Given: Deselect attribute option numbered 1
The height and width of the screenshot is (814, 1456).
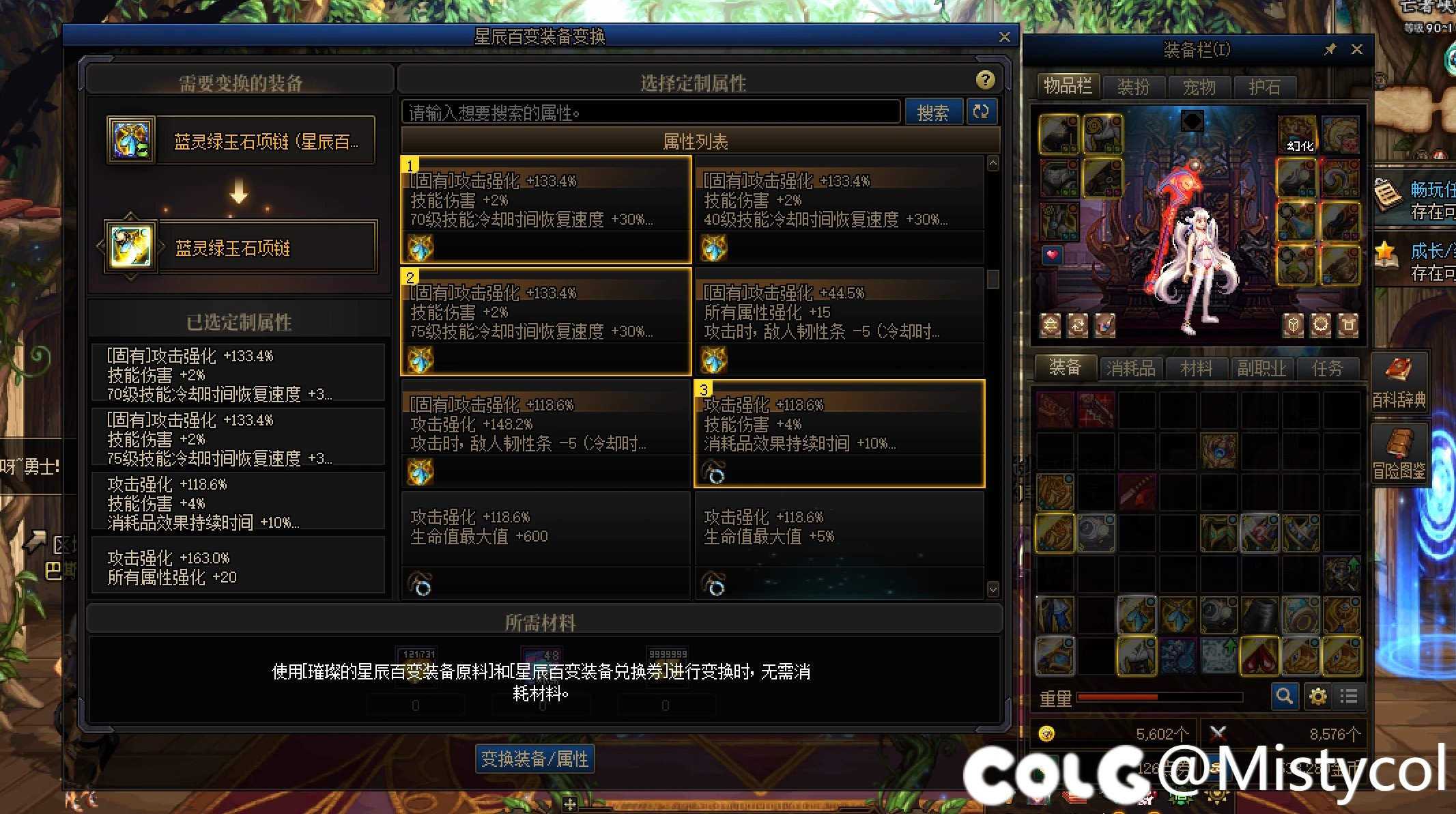Looking at the screenshot, I should [x=546, y=210].
